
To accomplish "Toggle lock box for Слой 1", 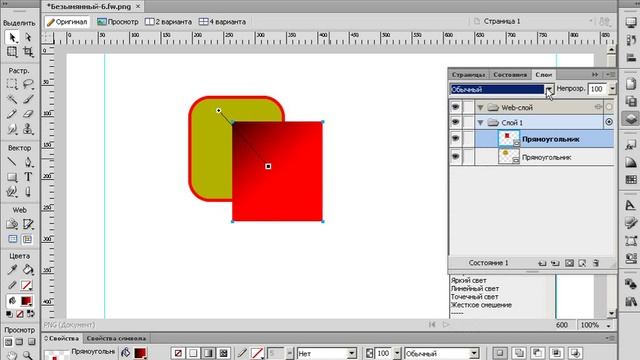I will 469,122.
